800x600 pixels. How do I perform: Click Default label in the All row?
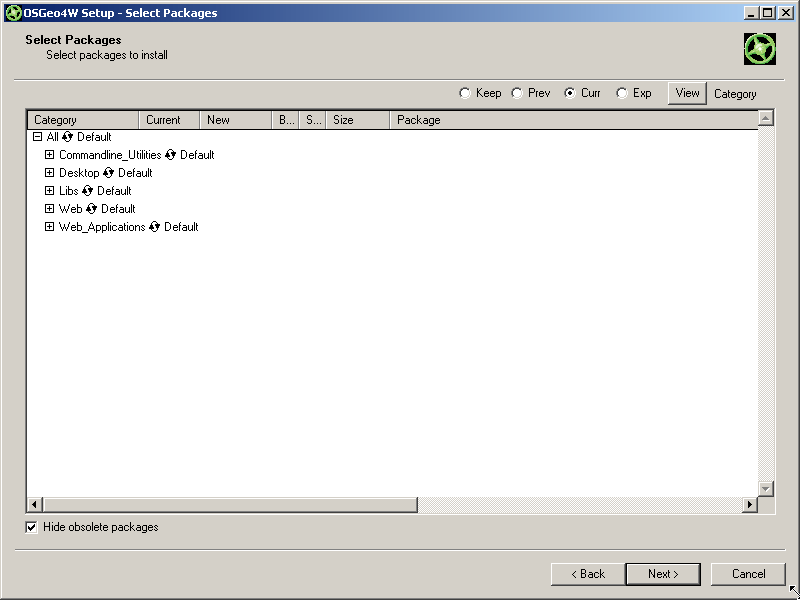tap(94, 137)
